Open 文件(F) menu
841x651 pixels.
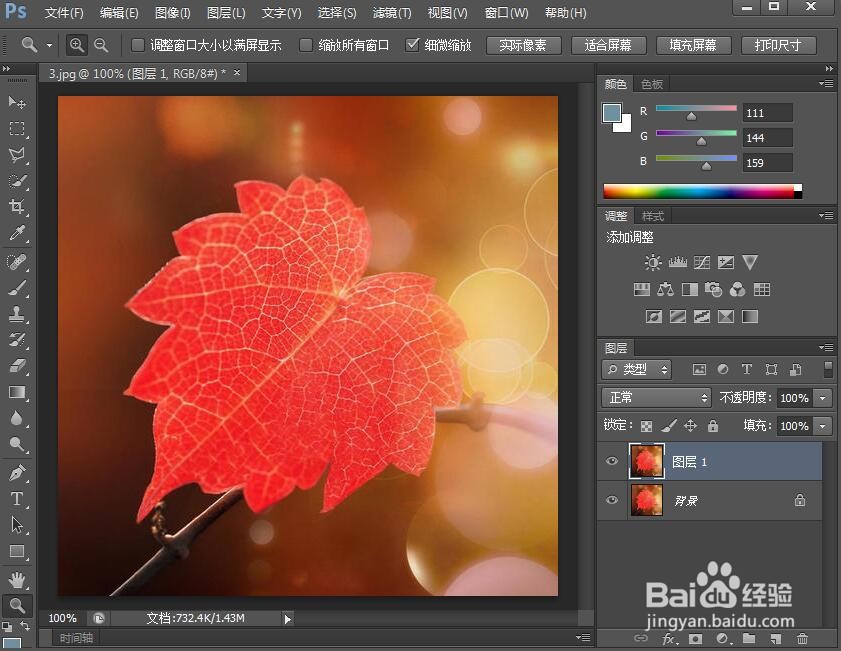point(64,13)
